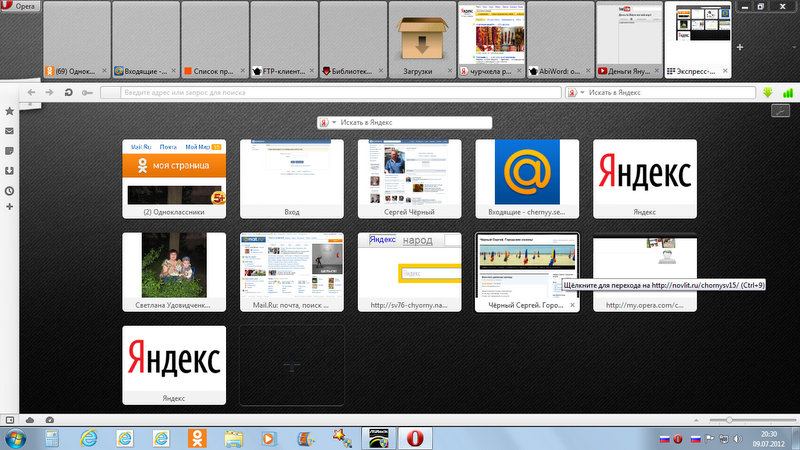Screen dimensions: 800x450
Task: Click the volume speaker tray icon
Action: pyautogui.click(x=738, y=439)
